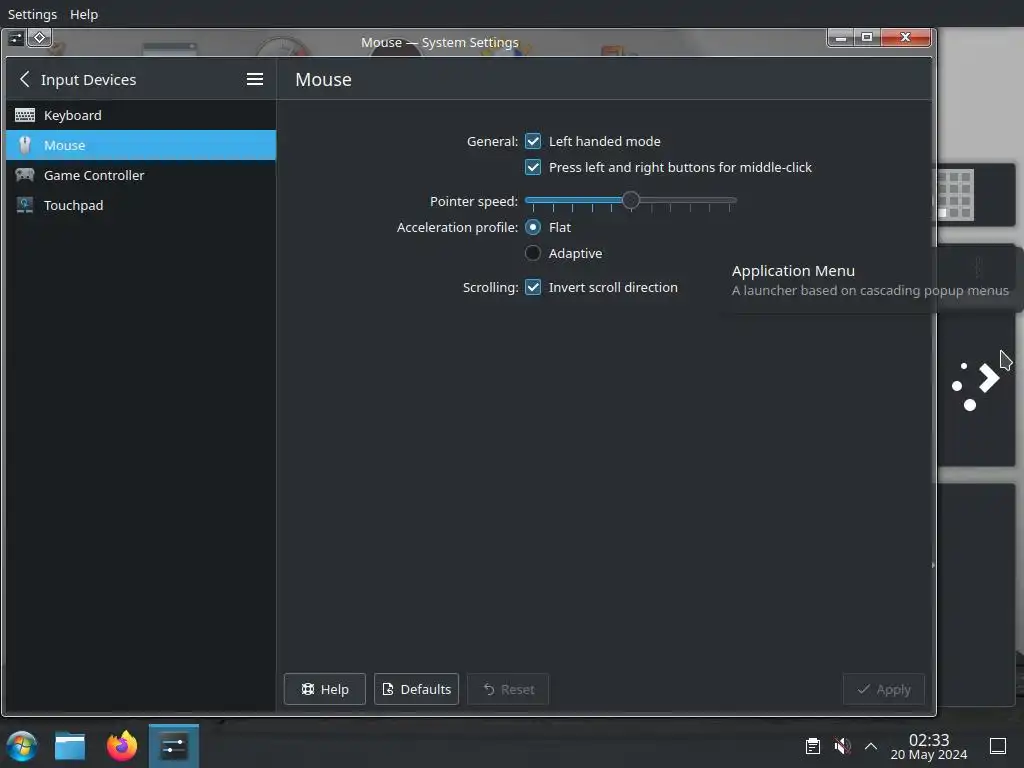
Task: Select the Application Menu widget icon
Action: (976, 386)
